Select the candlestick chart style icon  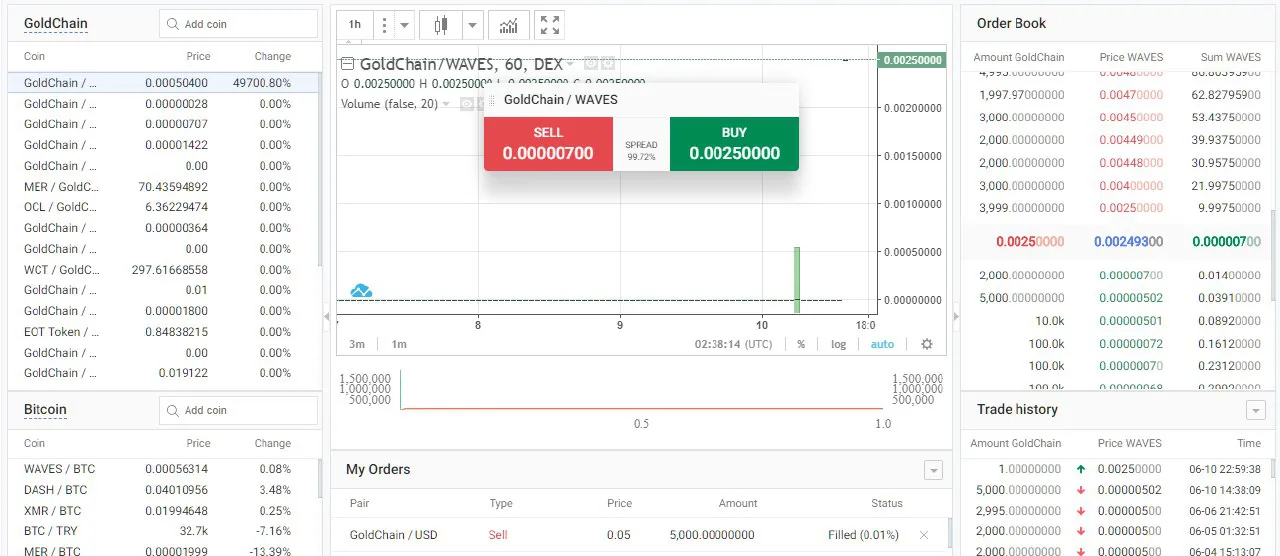441,24
